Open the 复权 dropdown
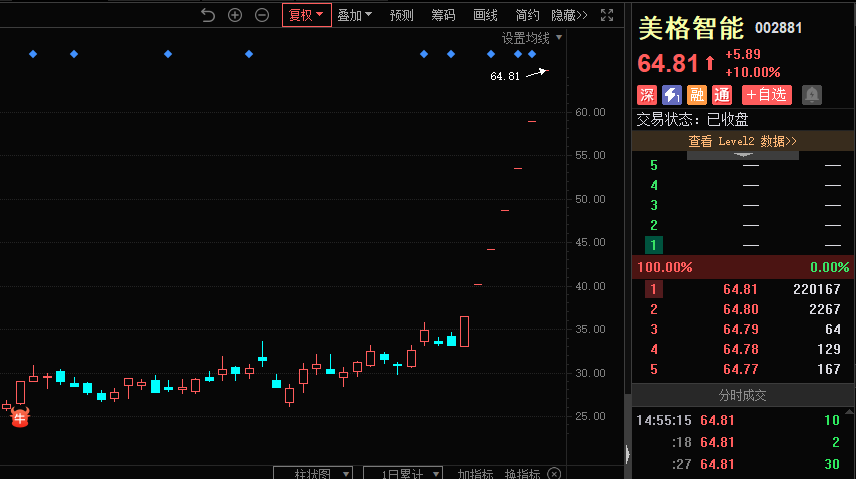Image resolution: width=856 pixels, height=479 pixels. click(x=306, y=15)
